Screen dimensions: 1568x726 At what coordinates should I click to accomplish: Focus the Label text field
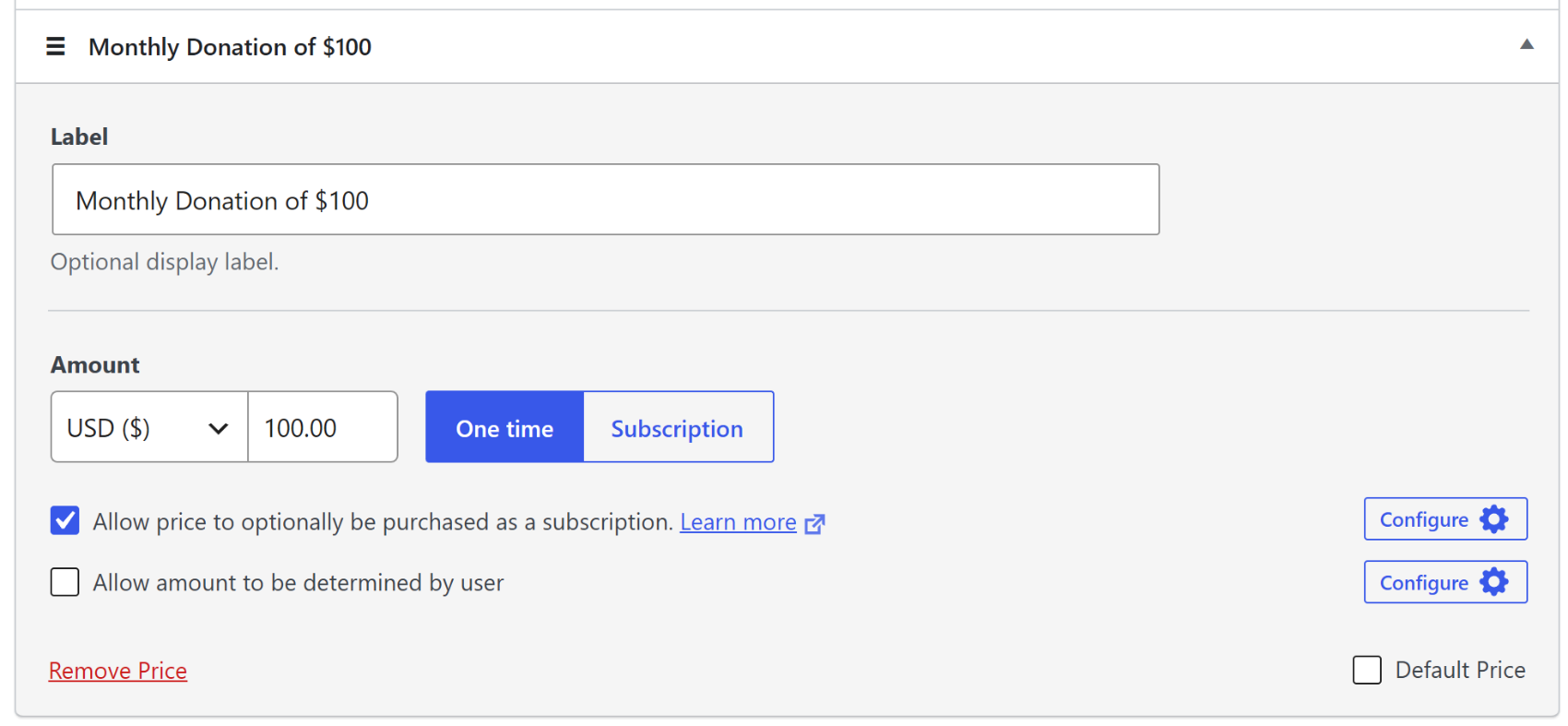(x=605, y=199)
